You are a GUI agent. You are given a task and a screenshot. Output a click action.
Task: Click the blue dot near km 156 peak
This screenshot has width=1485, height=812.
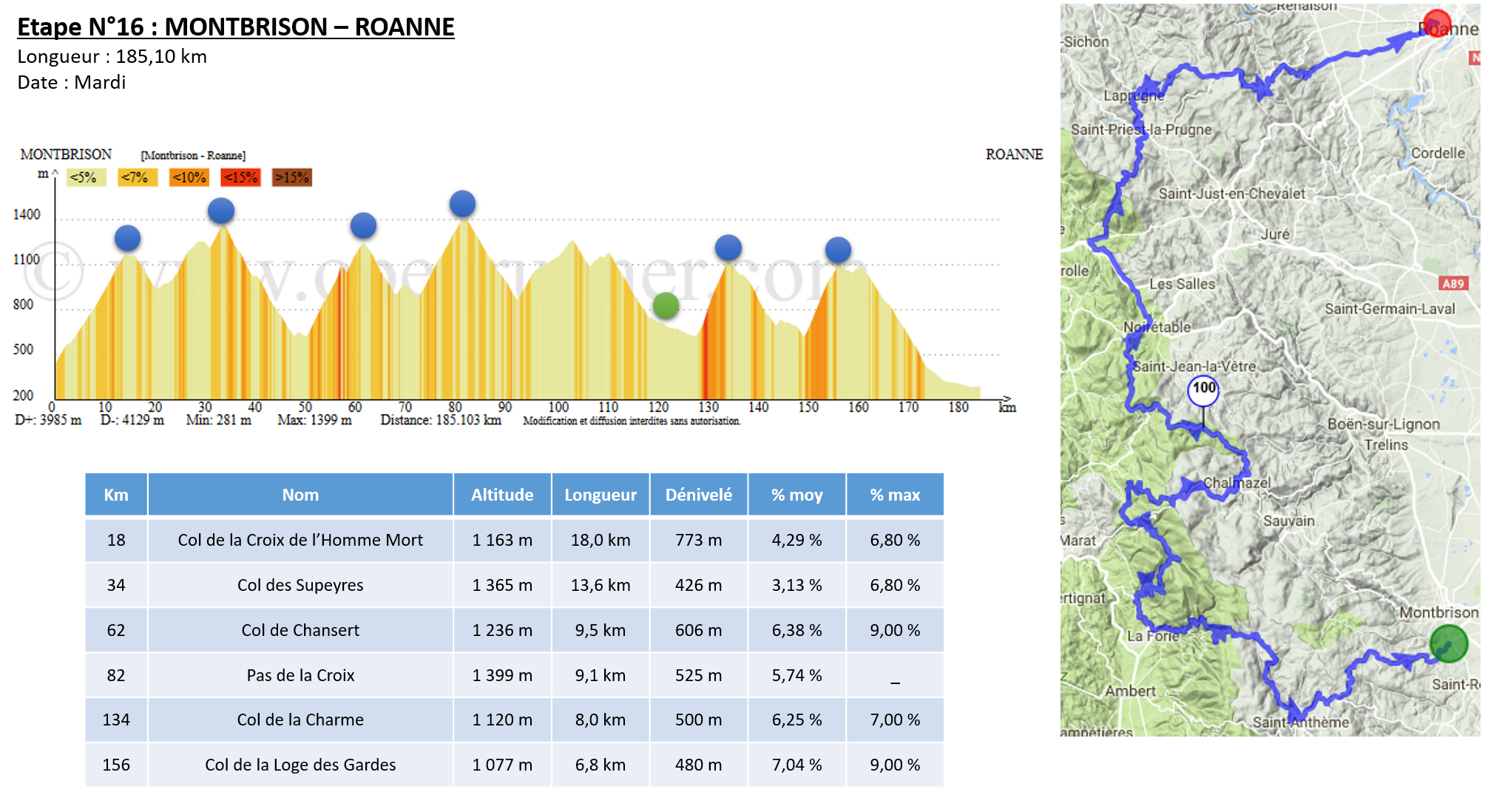pyautogui.click(x=838, y=250)
